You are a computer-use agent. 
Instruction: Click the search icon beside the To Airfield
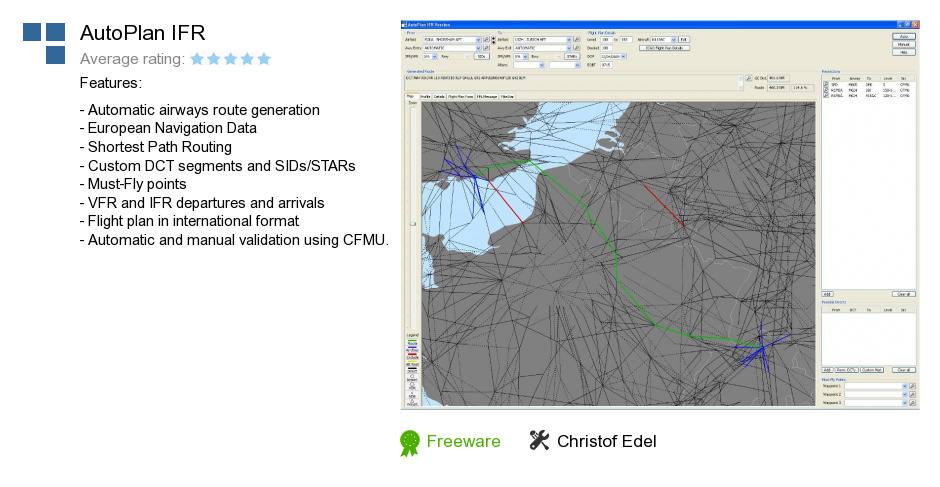tap(577, 39)
